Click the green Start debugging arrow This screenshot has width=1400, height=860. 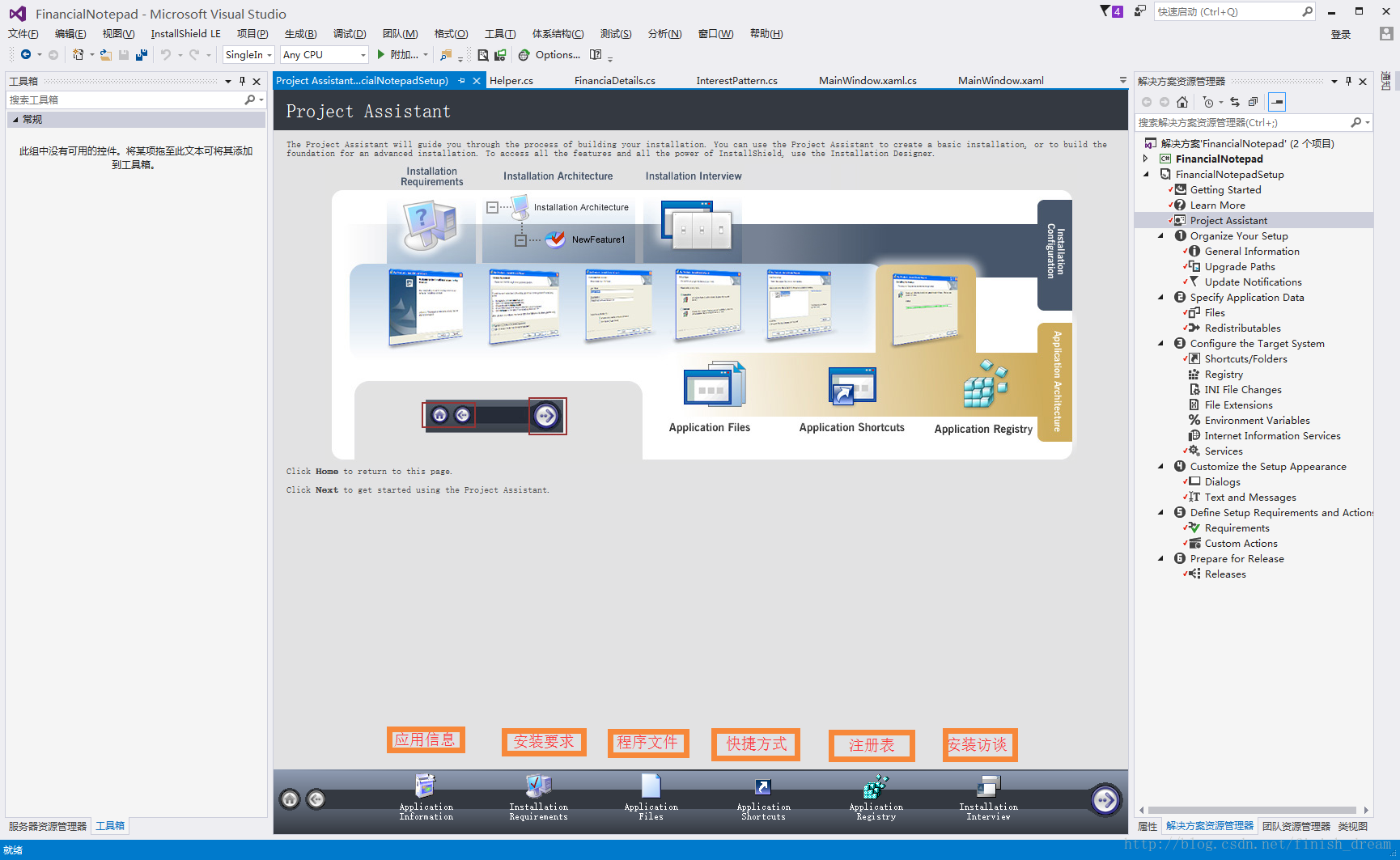pyautogui.click(x=380, y=55)
